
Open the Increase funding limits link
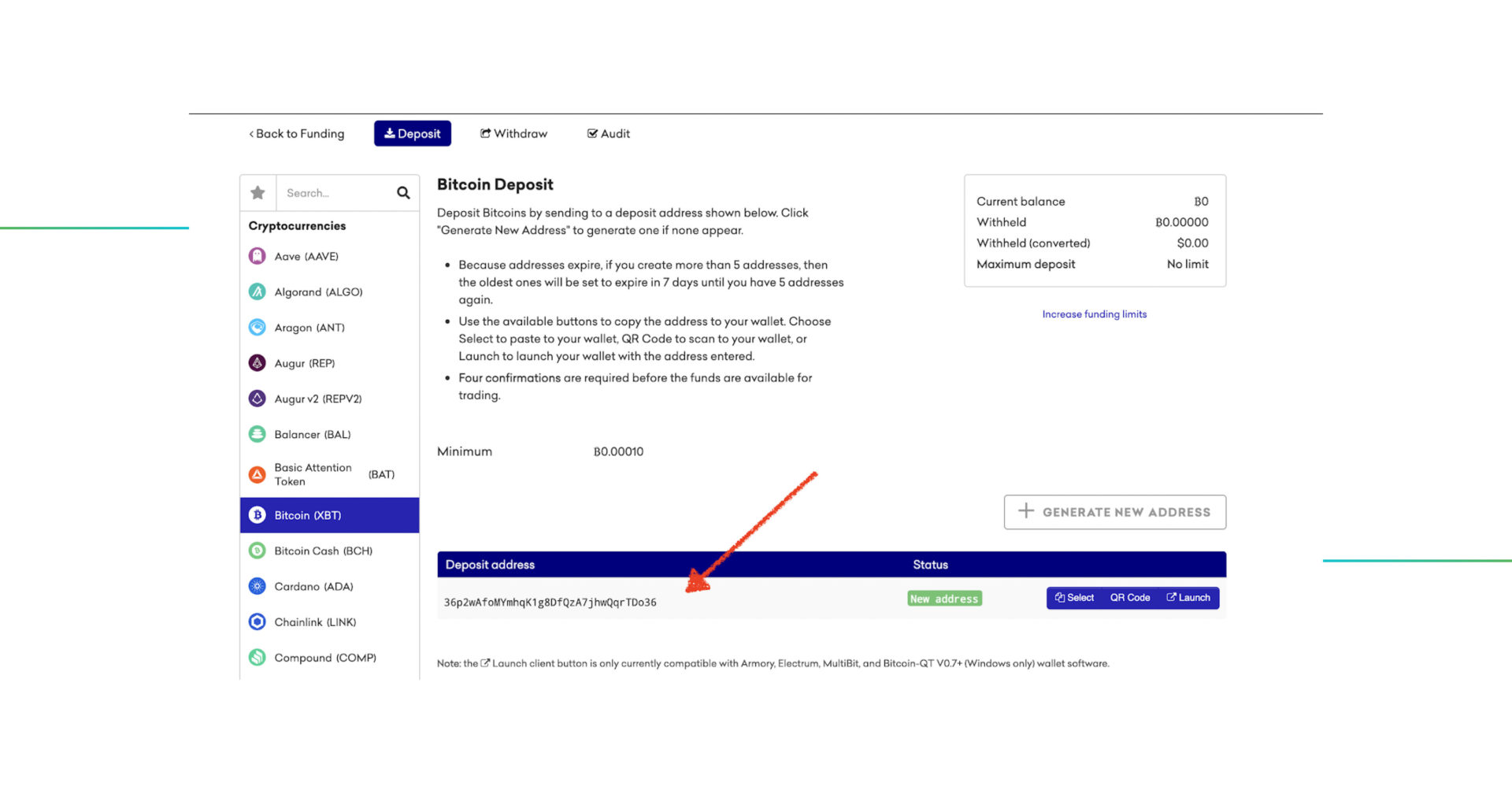pyautogui.click(x=1094, y=314)
